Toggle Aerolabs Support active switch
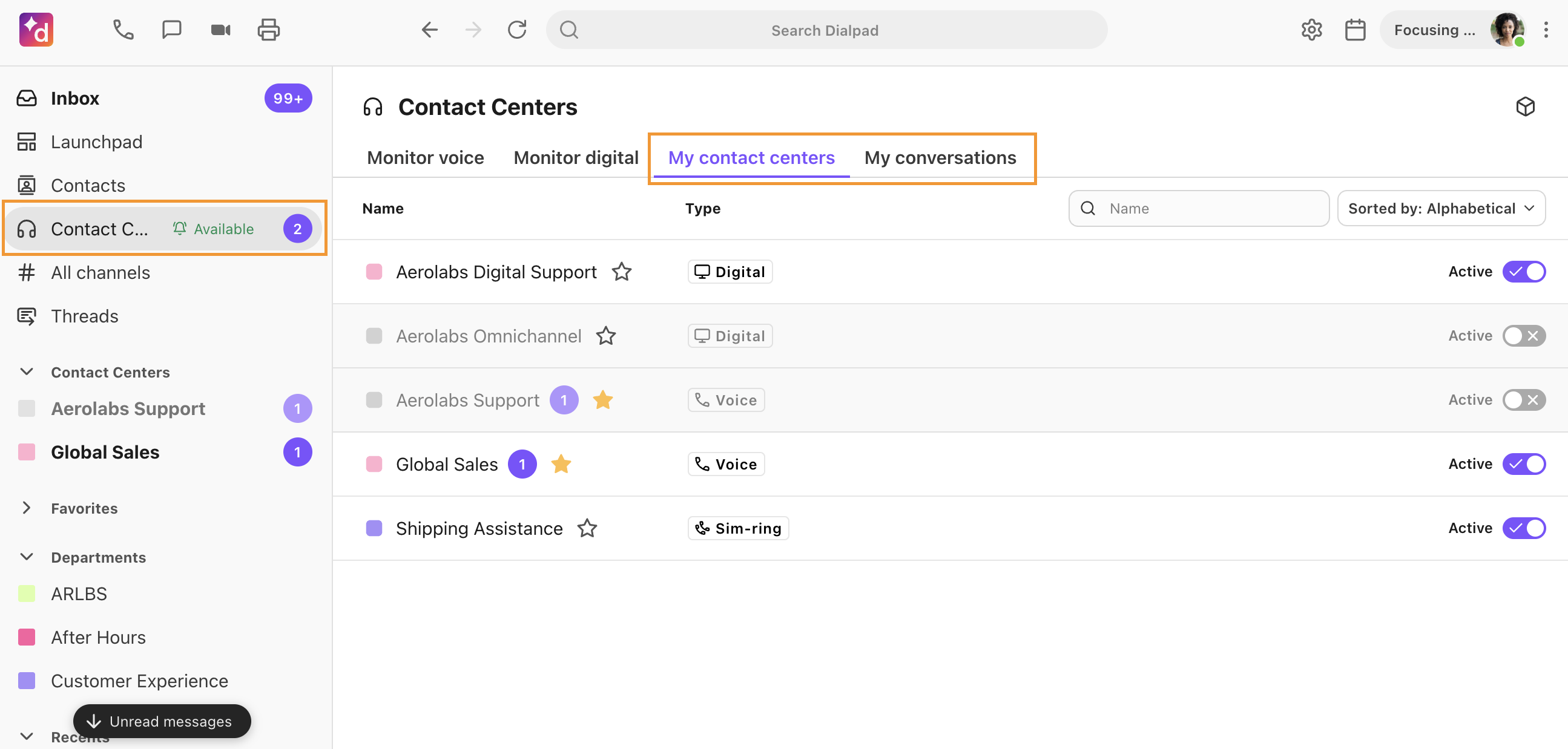This screenshot has width=1568, height=749. 1524,400
